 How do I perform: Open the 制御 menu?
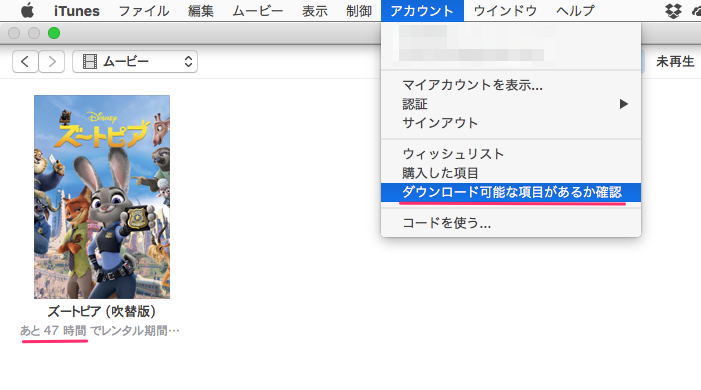pos(359,11)
